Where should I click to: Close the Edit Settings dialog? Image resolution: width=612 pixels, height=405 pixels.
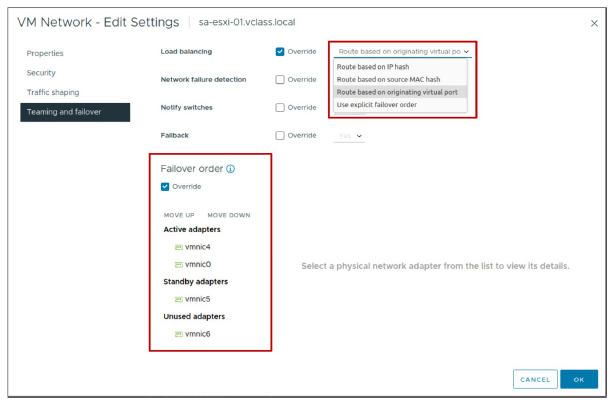pos(596,22)
